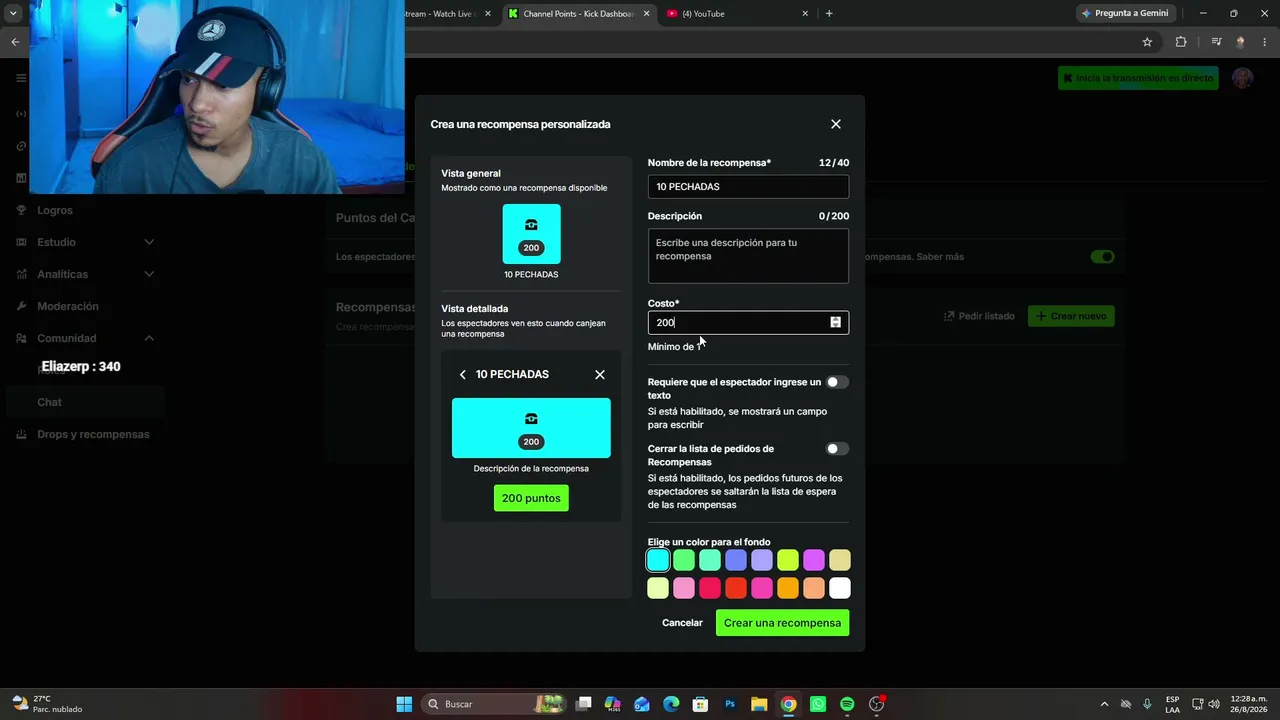Toggle Cerrar la lista de pedidos de Recompensas

coord(837,449)
